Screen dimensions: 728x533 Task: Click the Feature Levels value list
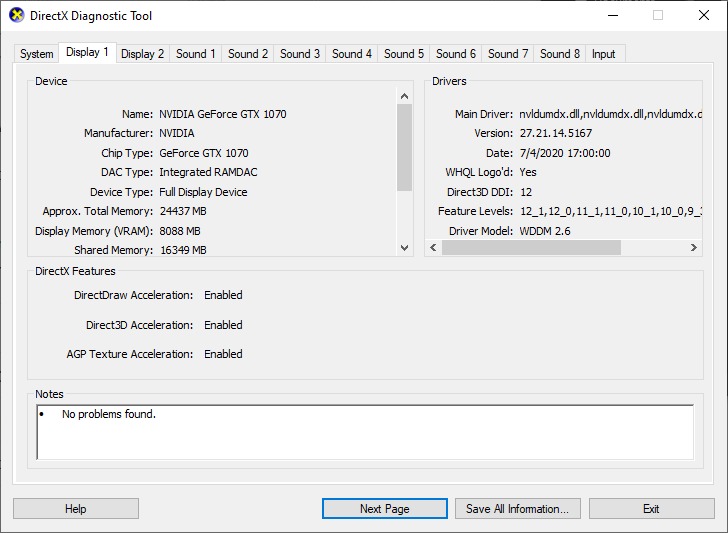[x=611, y=211]
